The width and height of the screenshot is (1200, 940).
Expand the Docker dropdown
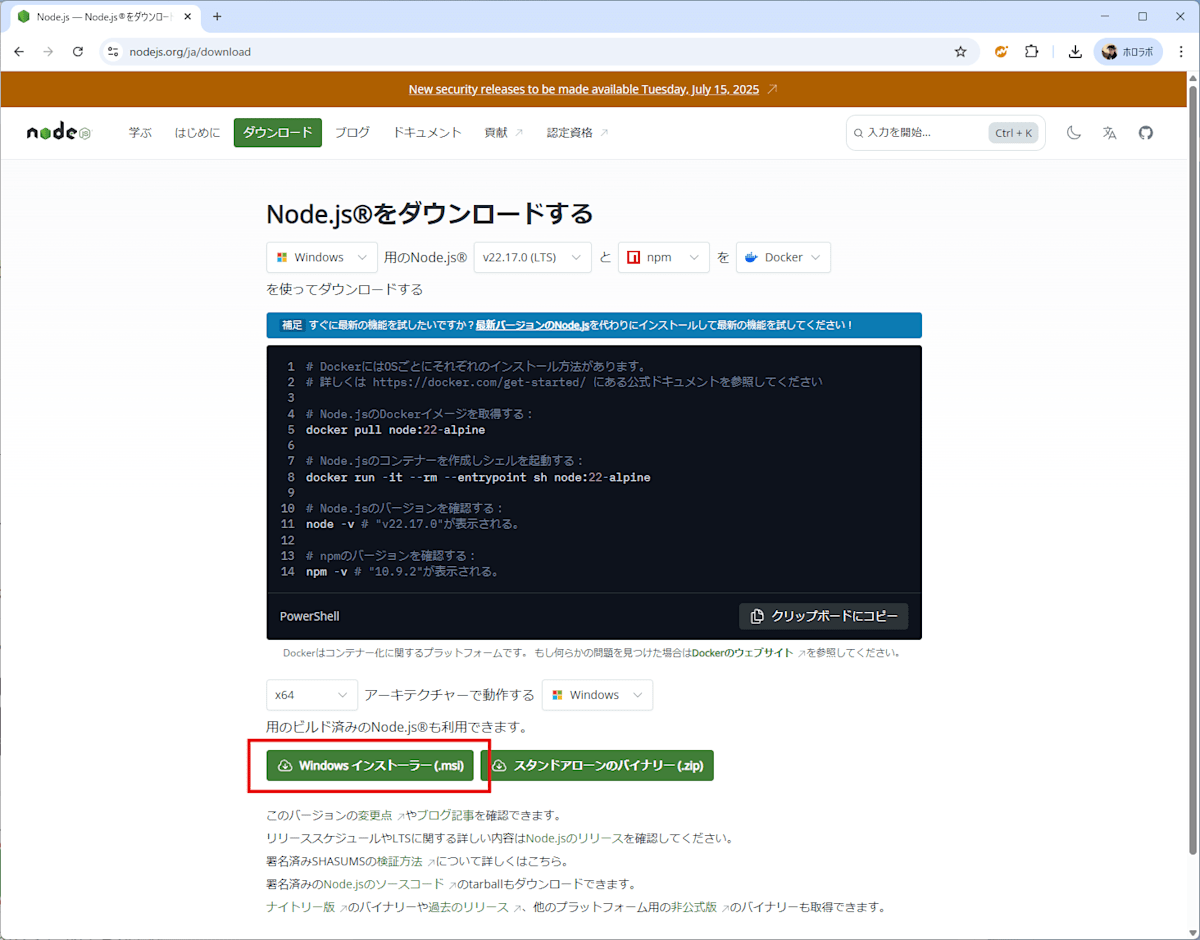pos(783,257)
